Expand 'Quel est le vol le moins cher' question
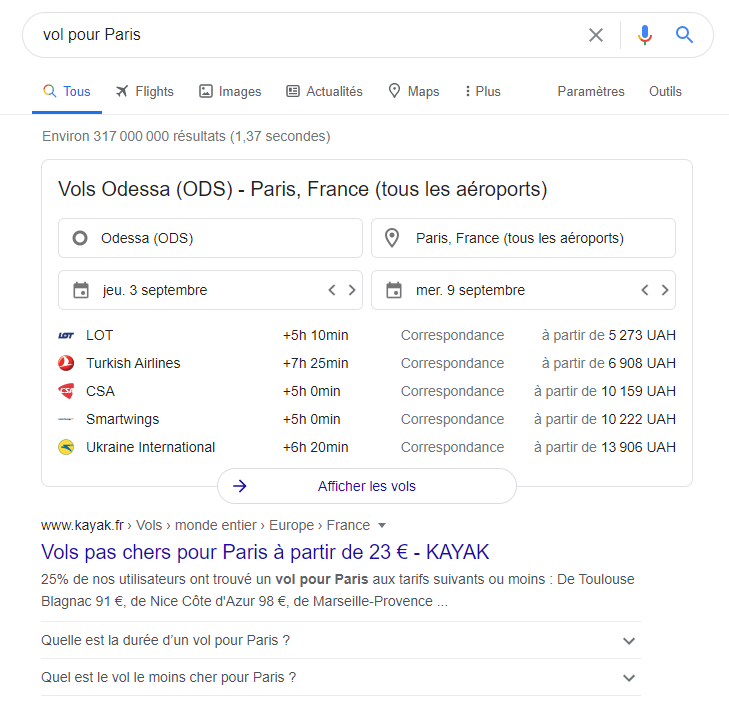 coord(629,677)
